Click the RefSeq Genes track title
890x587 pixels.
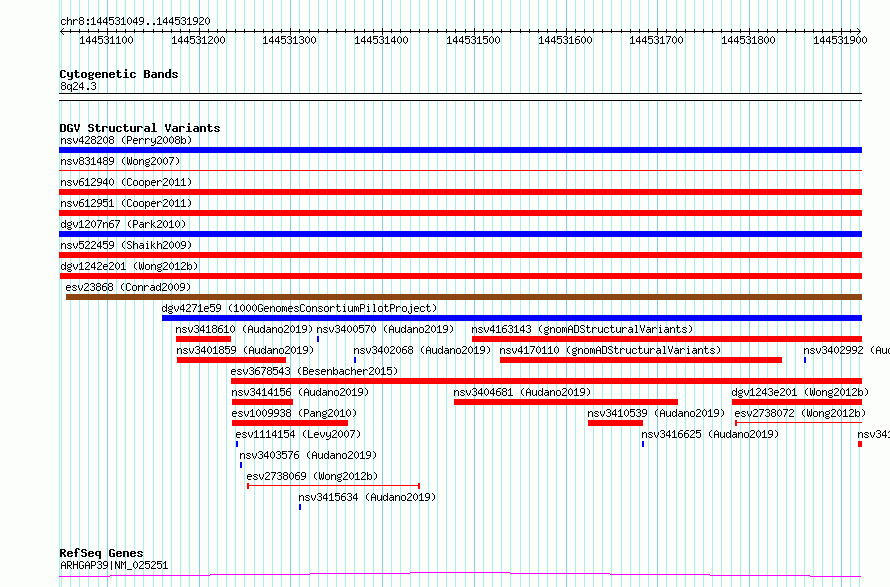(x=101, y=553)
